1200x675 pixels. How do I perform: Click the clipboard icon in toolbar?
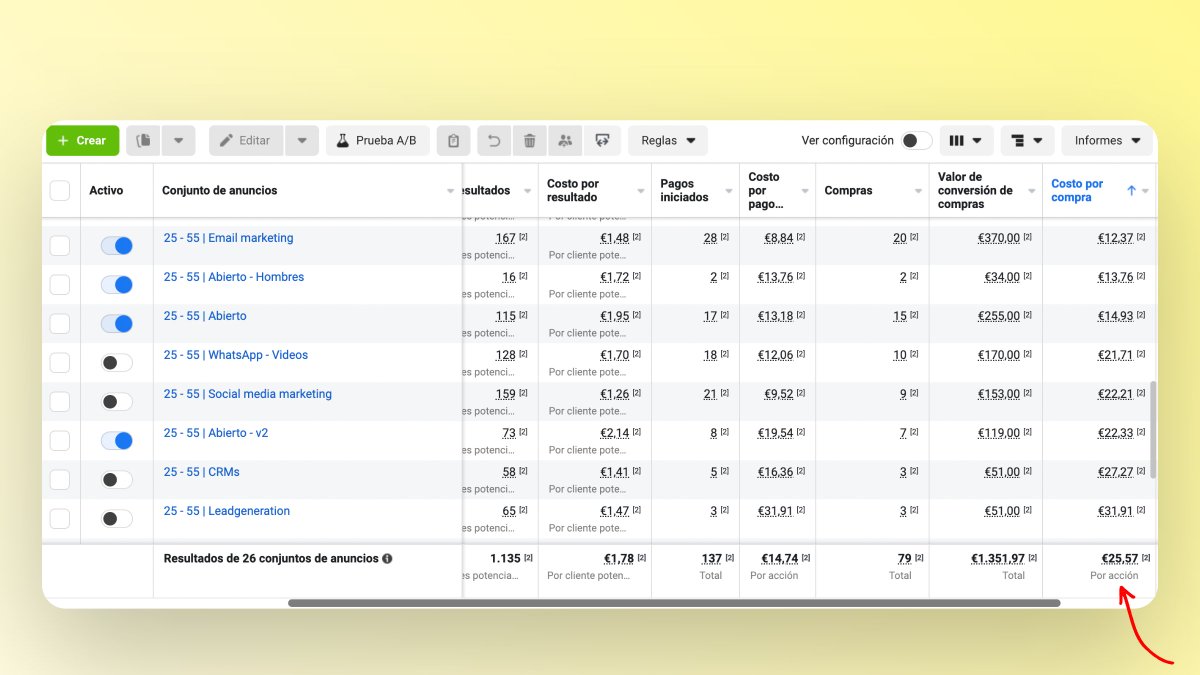(453, 141)
